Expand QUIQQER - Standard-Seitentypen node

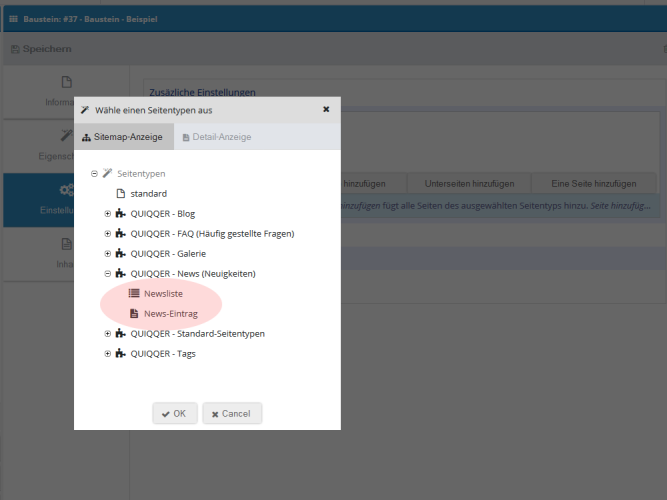[108, 334]
